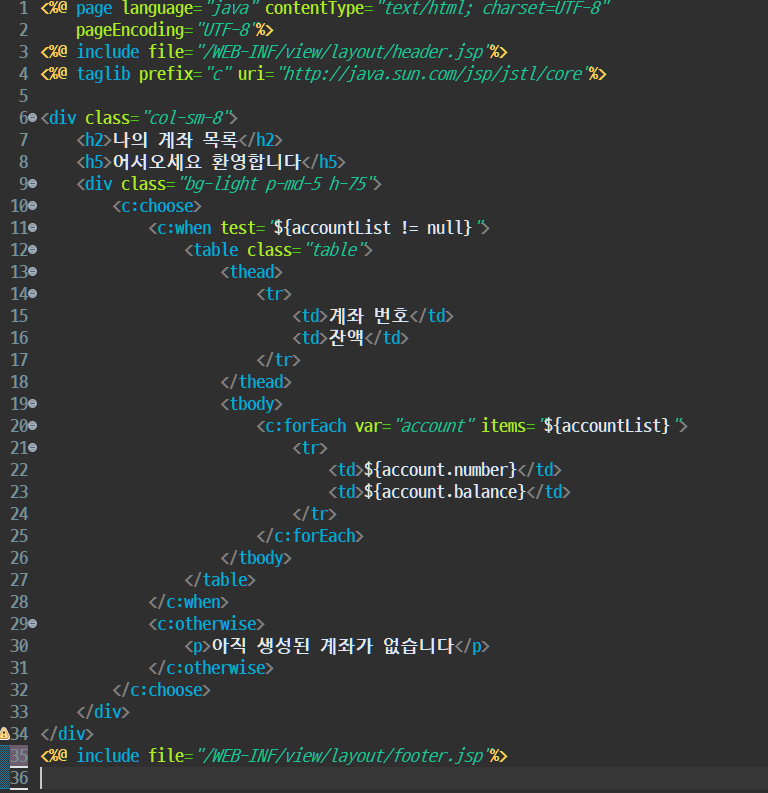768x793 pixels.
Task: Click the items ${accountList} expression
Action: point(607,426)
